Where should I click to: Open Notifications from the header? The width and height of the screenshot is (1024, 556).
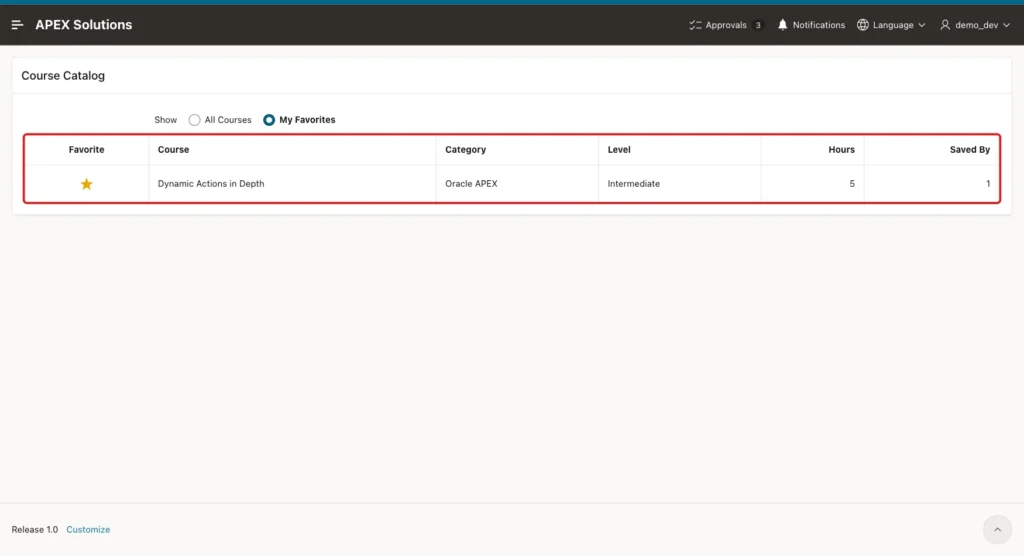[x=811, y=25]
